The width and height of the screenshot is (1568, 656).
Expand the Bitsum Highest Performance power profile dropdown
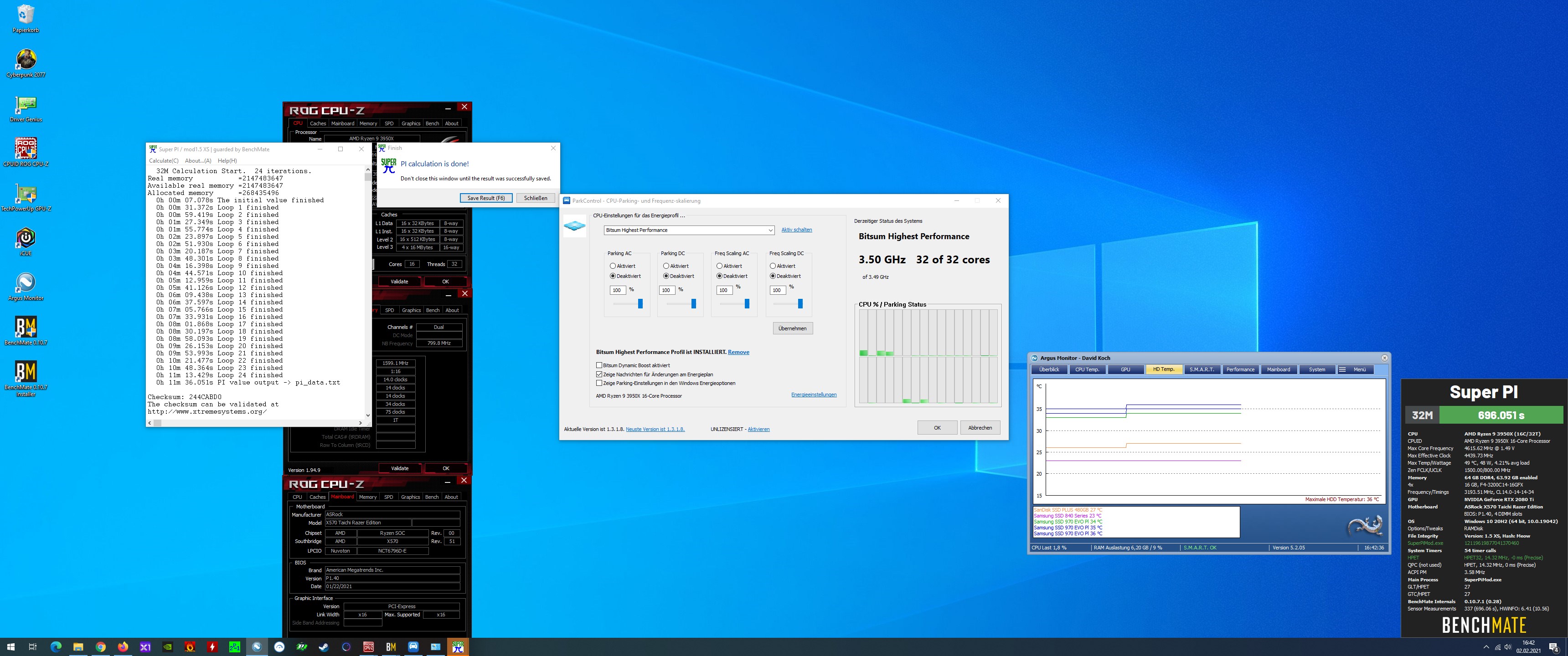[x=689, y=230]
